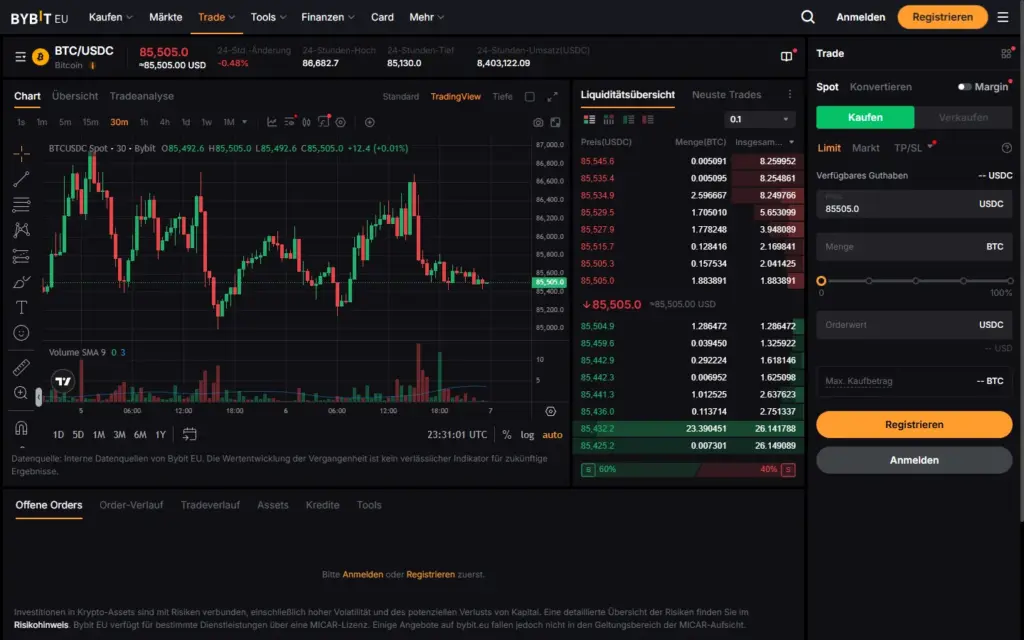Toggle the Margin switch
This screenshot has width=1024, height=640.
(x=965, y=87)
